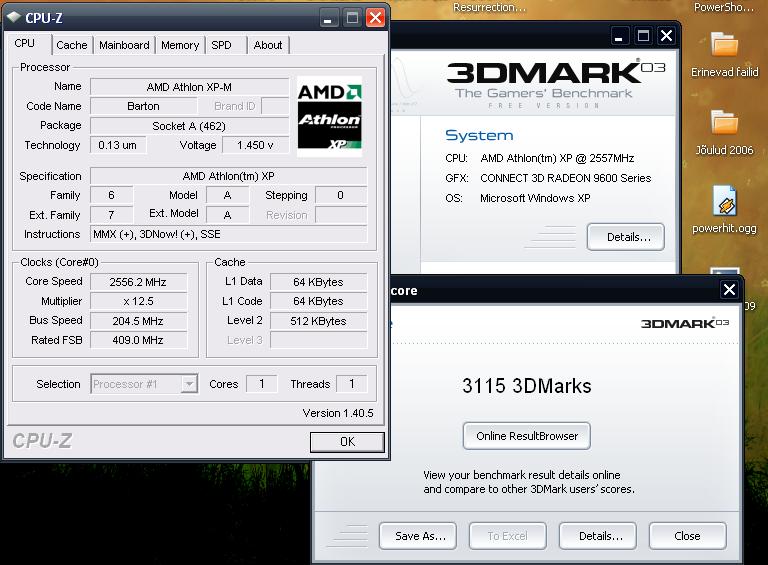Click the 3115 3DMarks score text
The height and width of the screenshot is (565, 768).
coord(527,386)
